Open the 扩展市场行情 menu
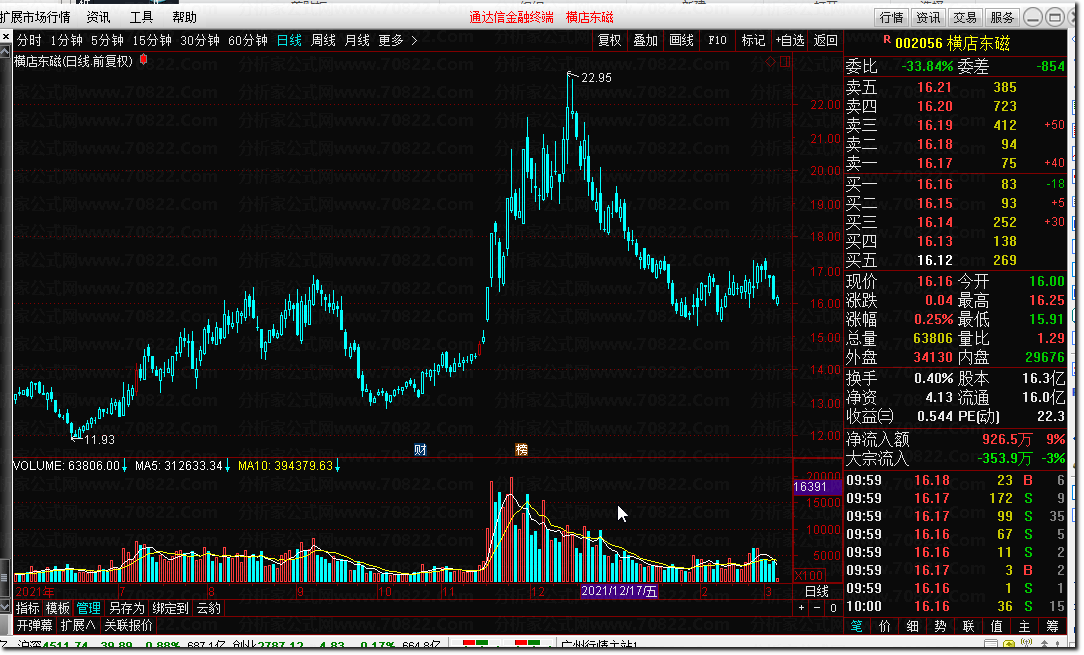This screenshot has height=655, width=1084. [36, 17]
